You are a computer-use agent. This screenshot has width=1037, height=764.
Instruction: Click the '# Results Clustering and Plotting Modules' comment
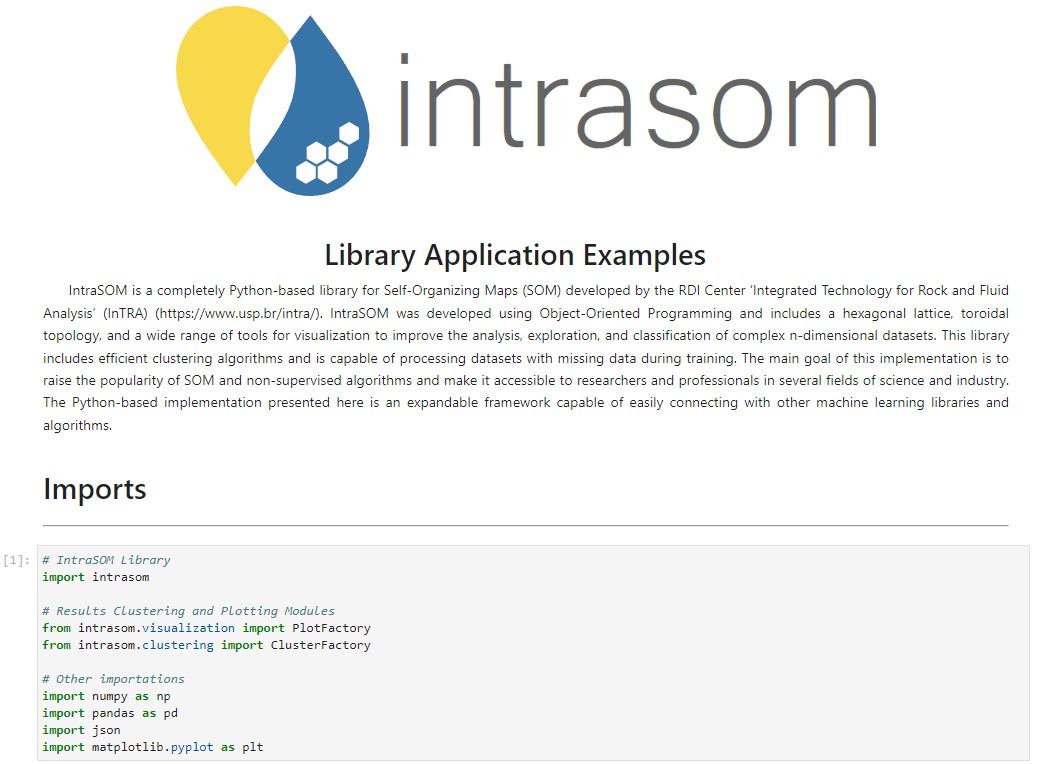[188, 611]
